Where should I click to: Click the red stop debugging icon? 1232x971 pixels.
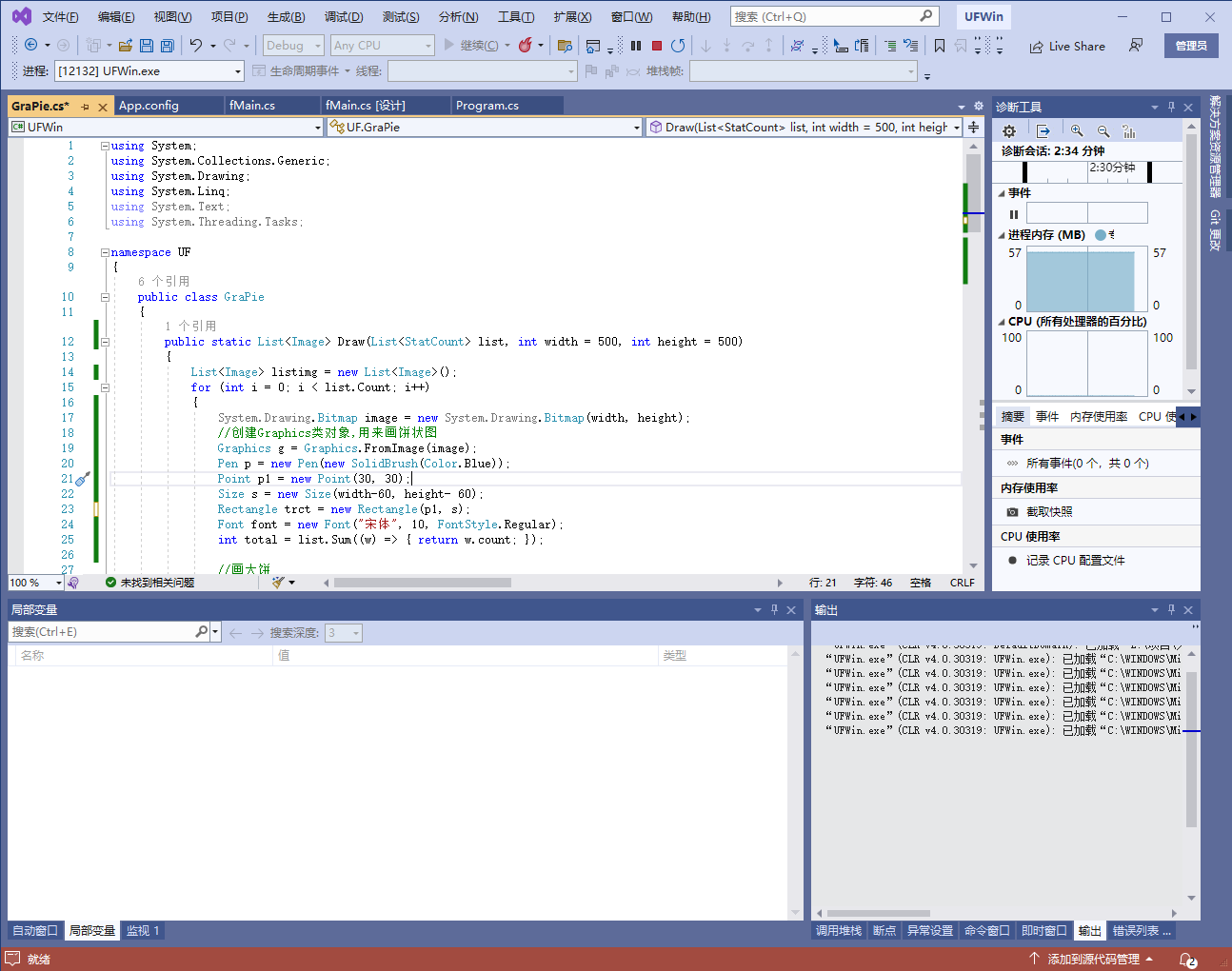click(x=657, y=45)
